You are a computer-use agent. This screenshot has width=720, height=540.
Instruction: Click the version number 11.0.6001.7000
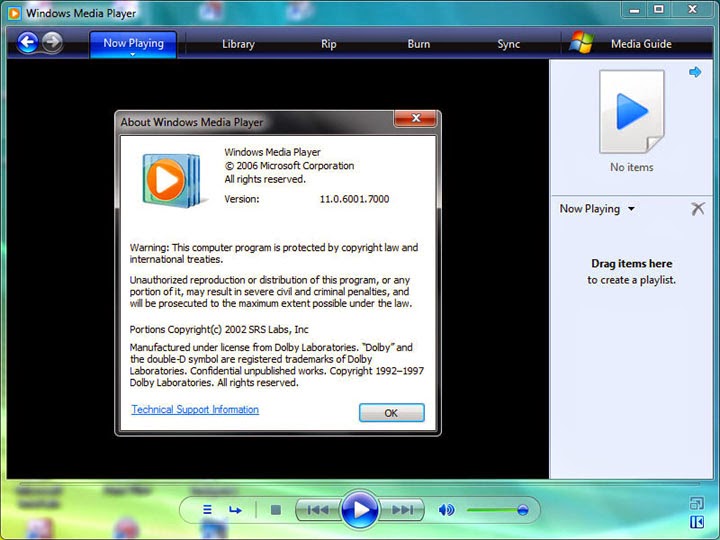[x=354, y=199]
